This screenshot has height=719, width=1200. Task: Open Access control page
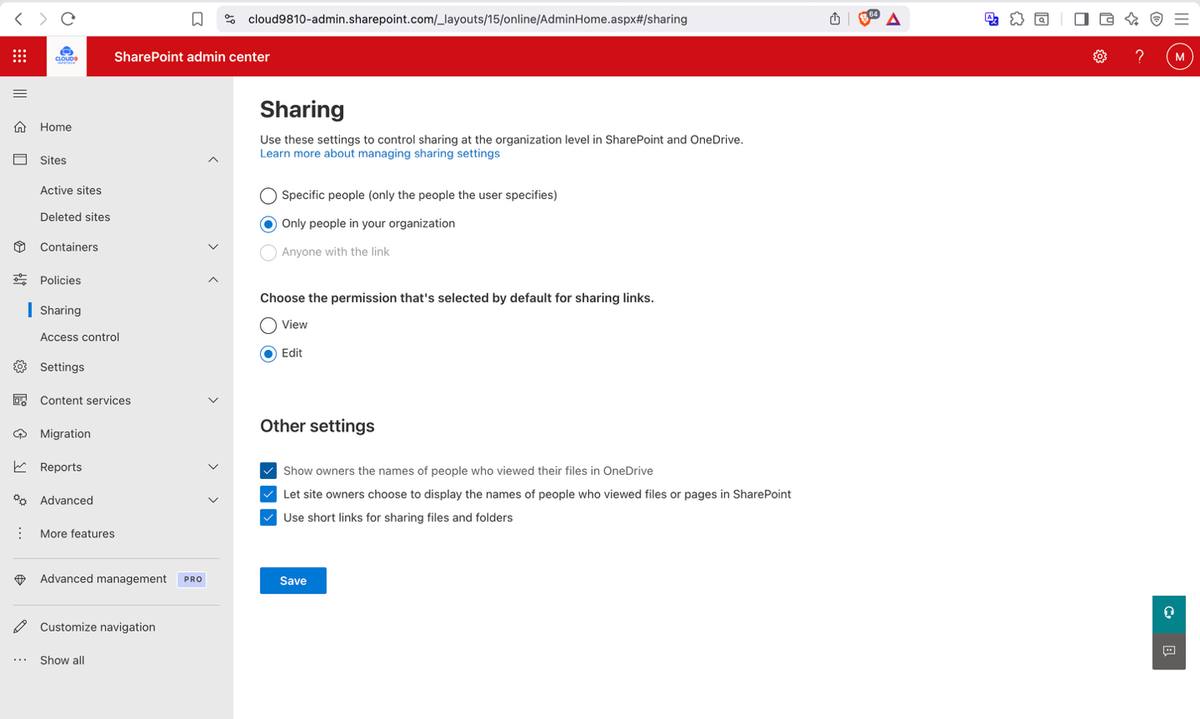coord(80,337)
